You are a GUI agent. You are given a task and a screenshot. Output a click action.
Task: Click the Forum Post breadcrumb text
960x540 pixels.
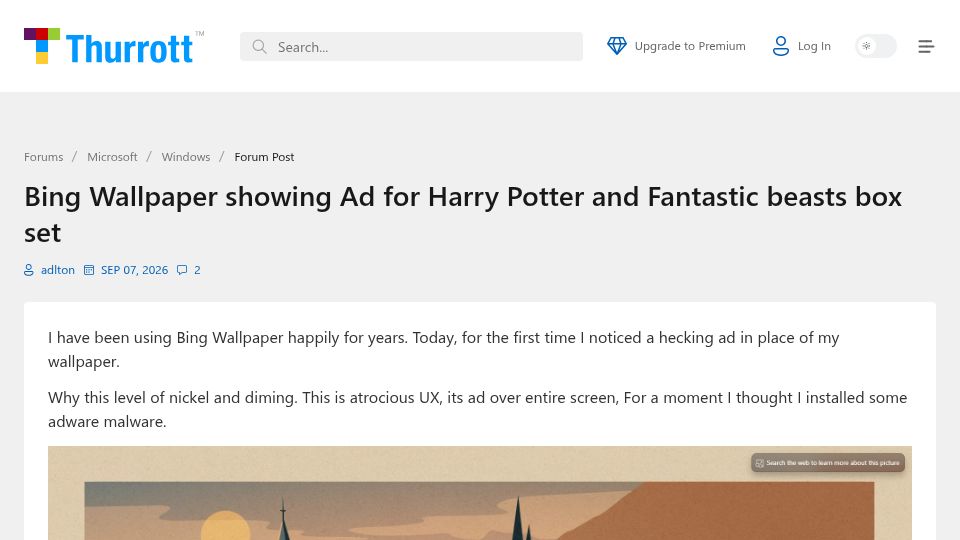(x=264, y=157)
